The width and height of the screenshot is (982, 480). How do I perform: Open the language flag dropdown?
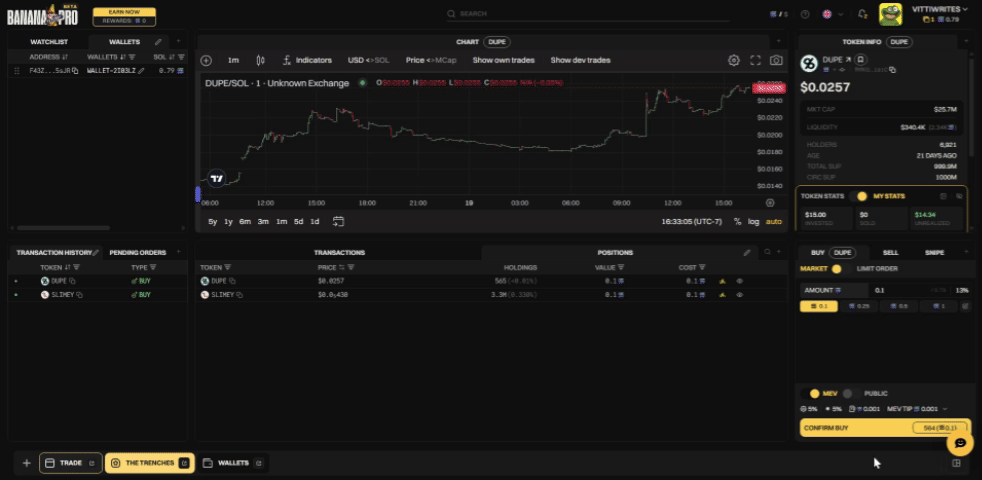point(830,14)
